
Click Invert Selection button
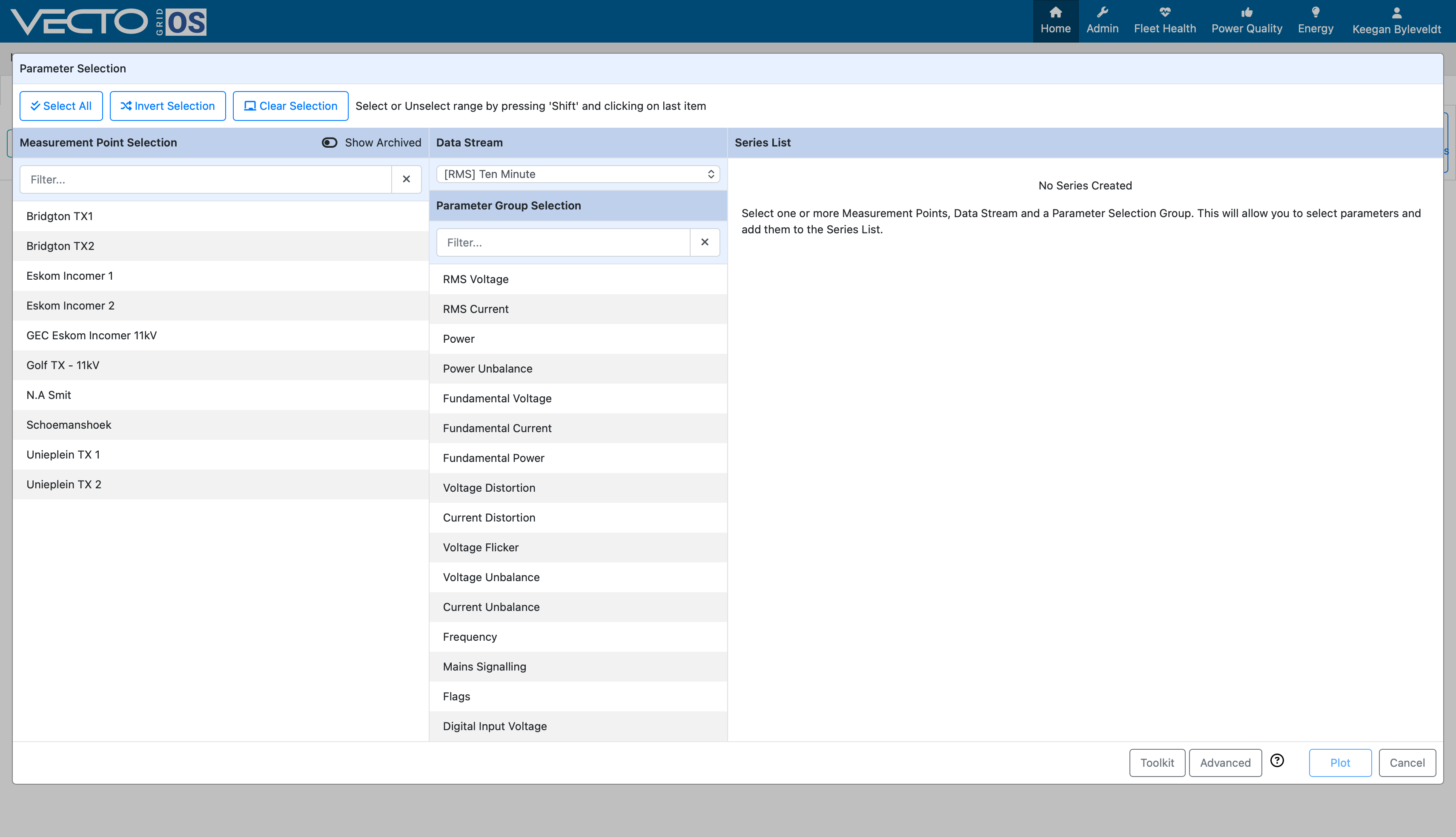pos(167,106)
